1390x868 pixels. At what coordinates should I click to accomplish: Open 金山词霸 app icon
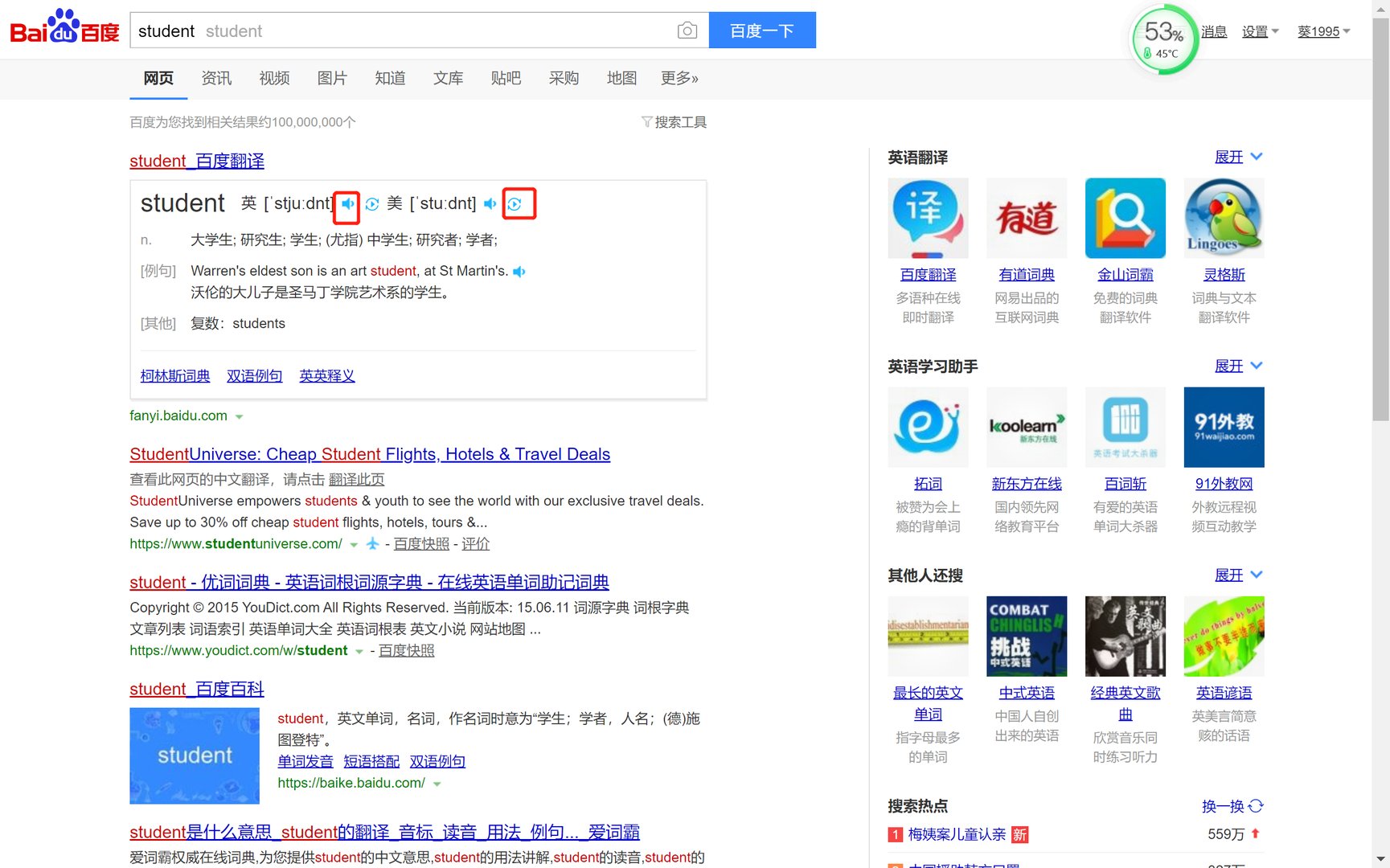tap(1126, 218)
